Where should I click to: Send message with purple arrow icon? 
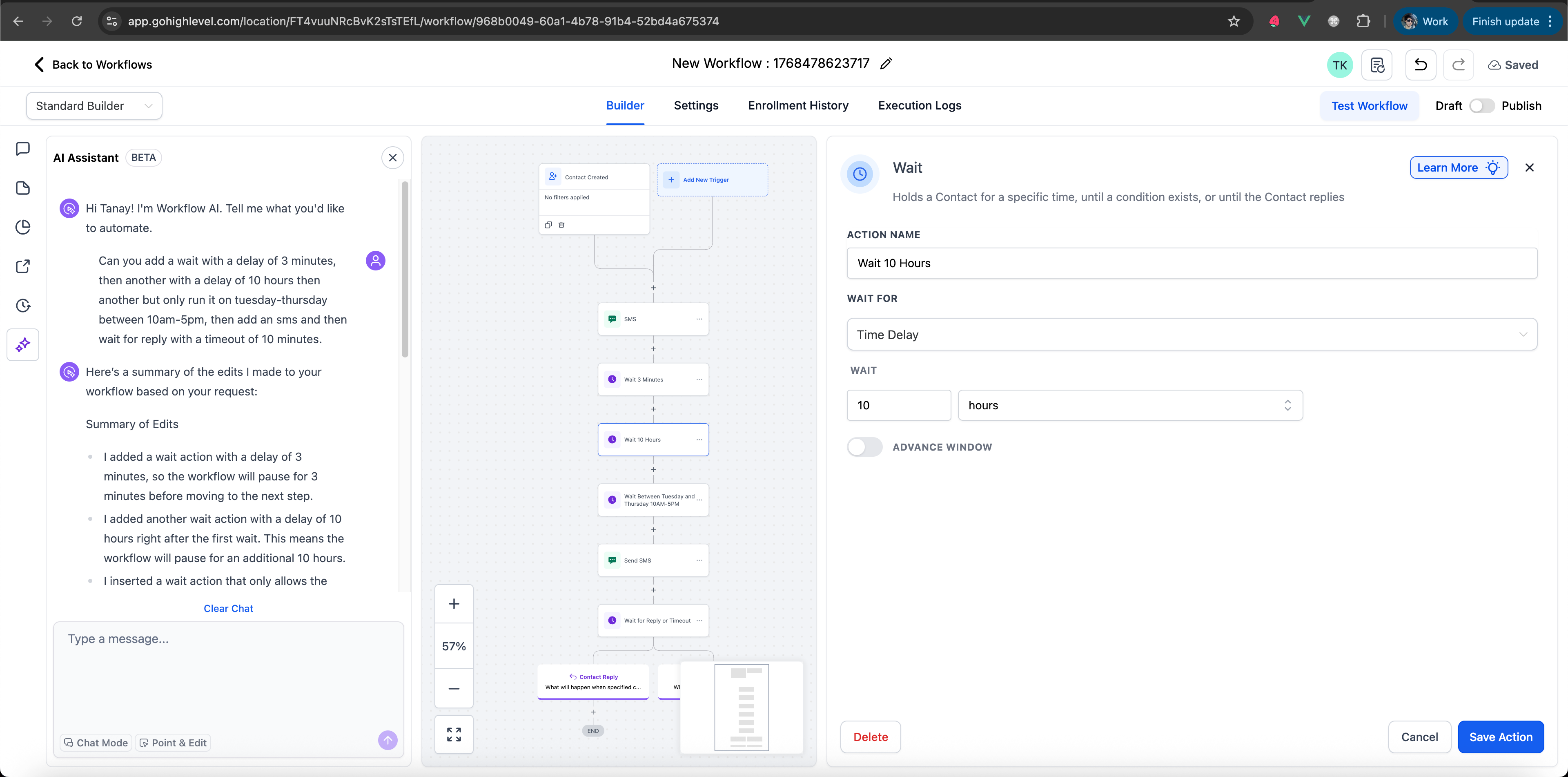388,740
